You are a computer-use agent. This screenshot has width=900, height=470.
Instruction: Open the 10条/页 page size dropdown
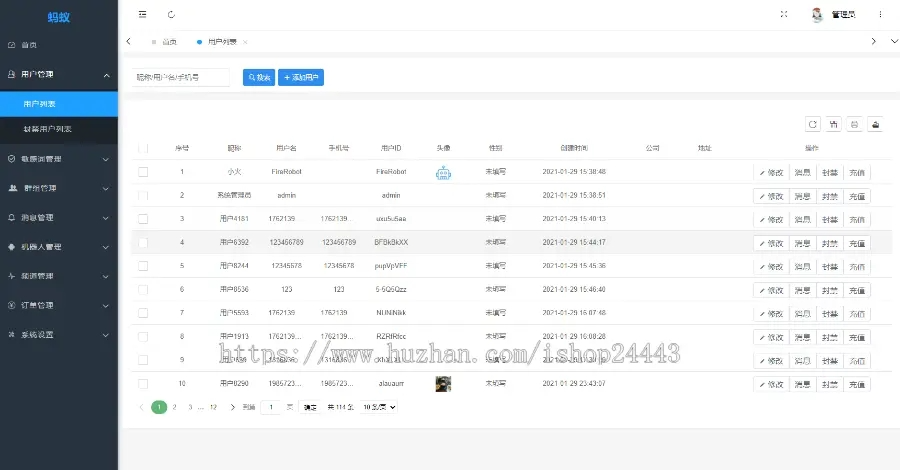click(x=379, y=407)
